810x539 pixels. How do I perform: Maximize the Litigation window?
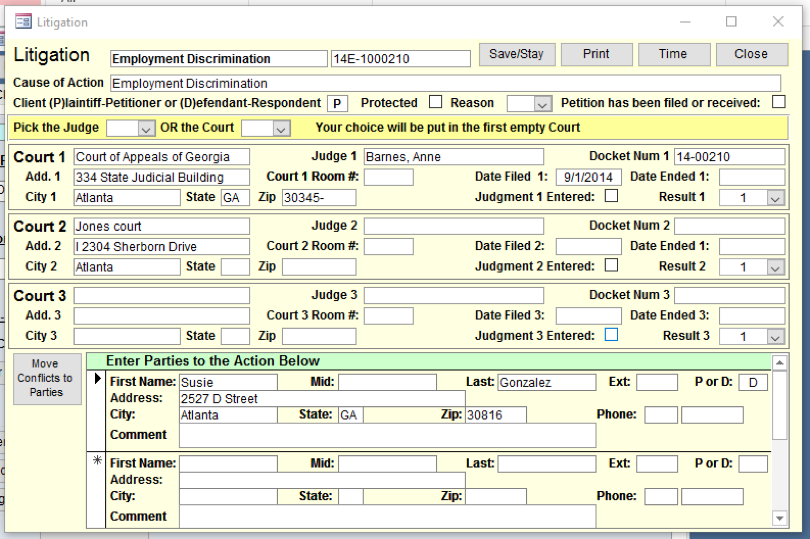click(x=731, y=21)
